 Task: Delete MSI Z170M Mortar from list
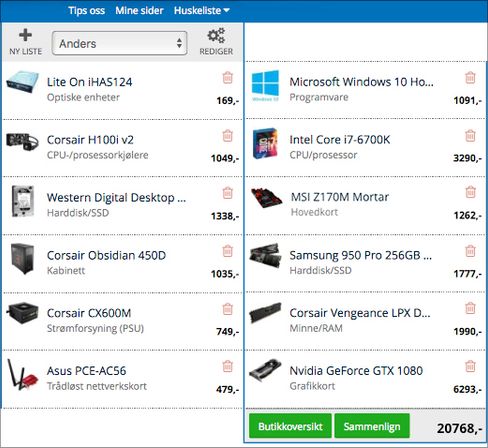pyautogui.click(x=470, y=192)
